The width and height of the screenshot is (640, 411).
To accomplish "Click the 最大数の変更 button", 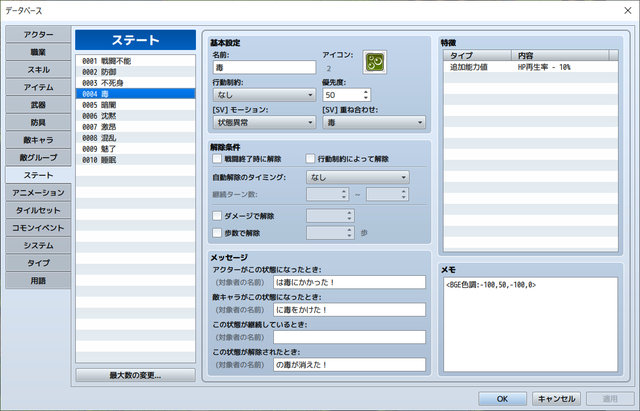I will 136,375.
